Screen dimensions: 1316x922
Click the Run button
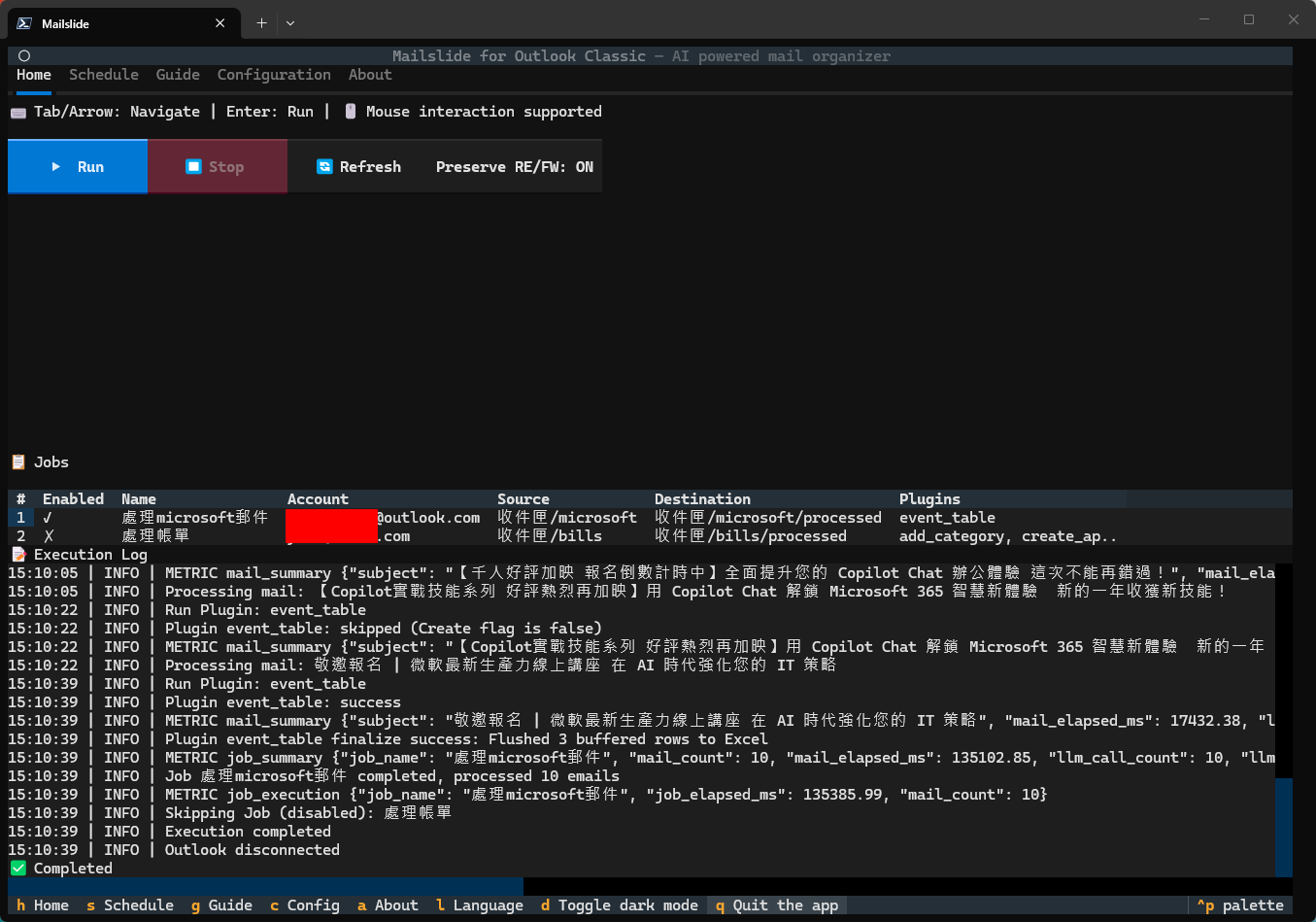click(78, 167)
